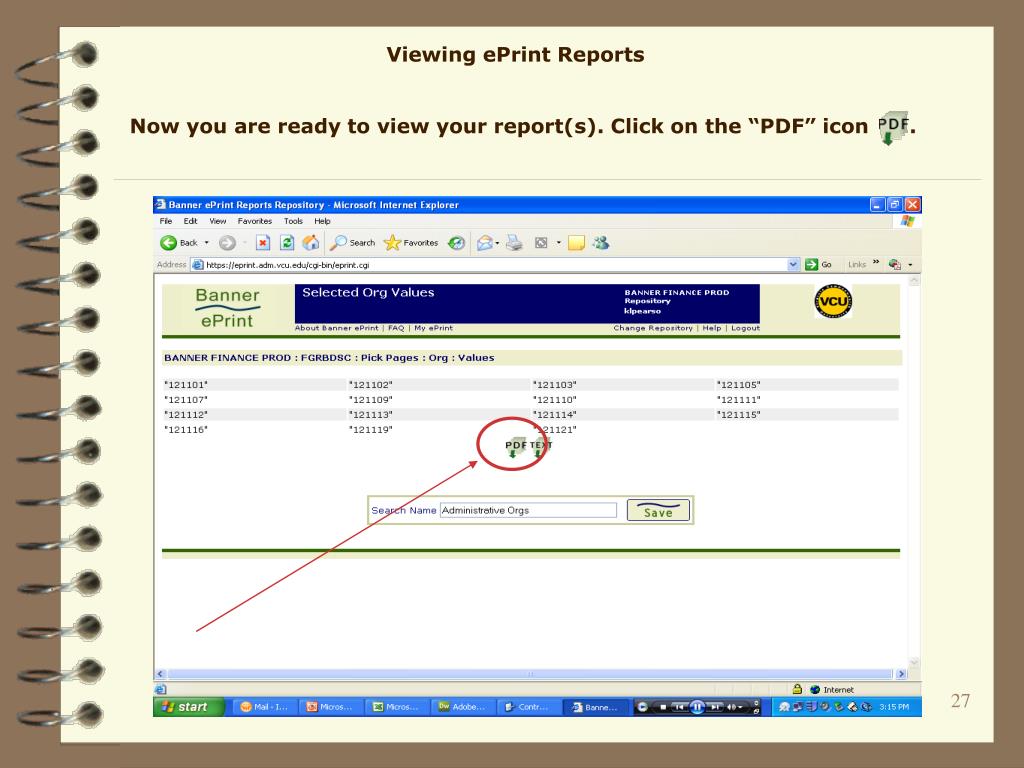Screen dimensions: 1024x768
Task: Click the media player Previous track button
Action: pyautogui.click(x=679, y=707)
